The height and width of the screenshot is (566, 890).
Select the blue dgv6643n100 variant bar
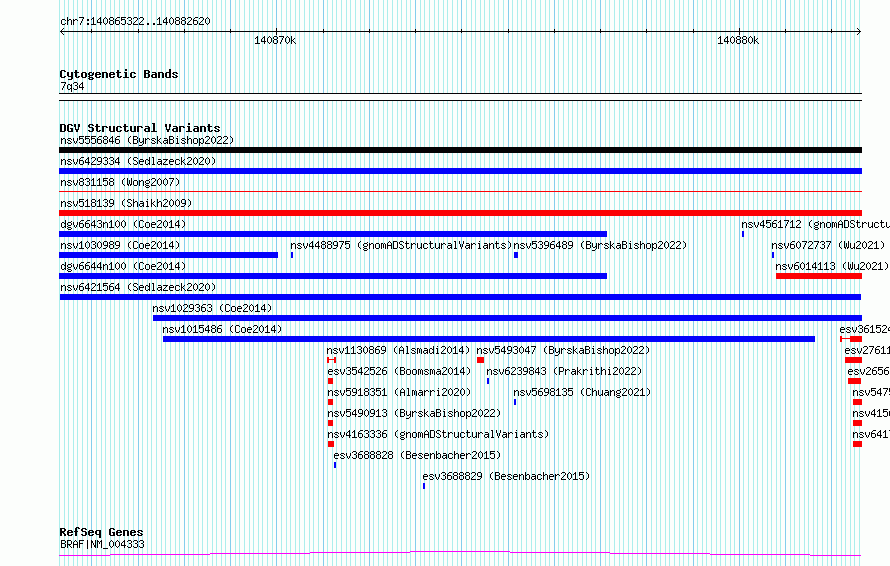333,234
